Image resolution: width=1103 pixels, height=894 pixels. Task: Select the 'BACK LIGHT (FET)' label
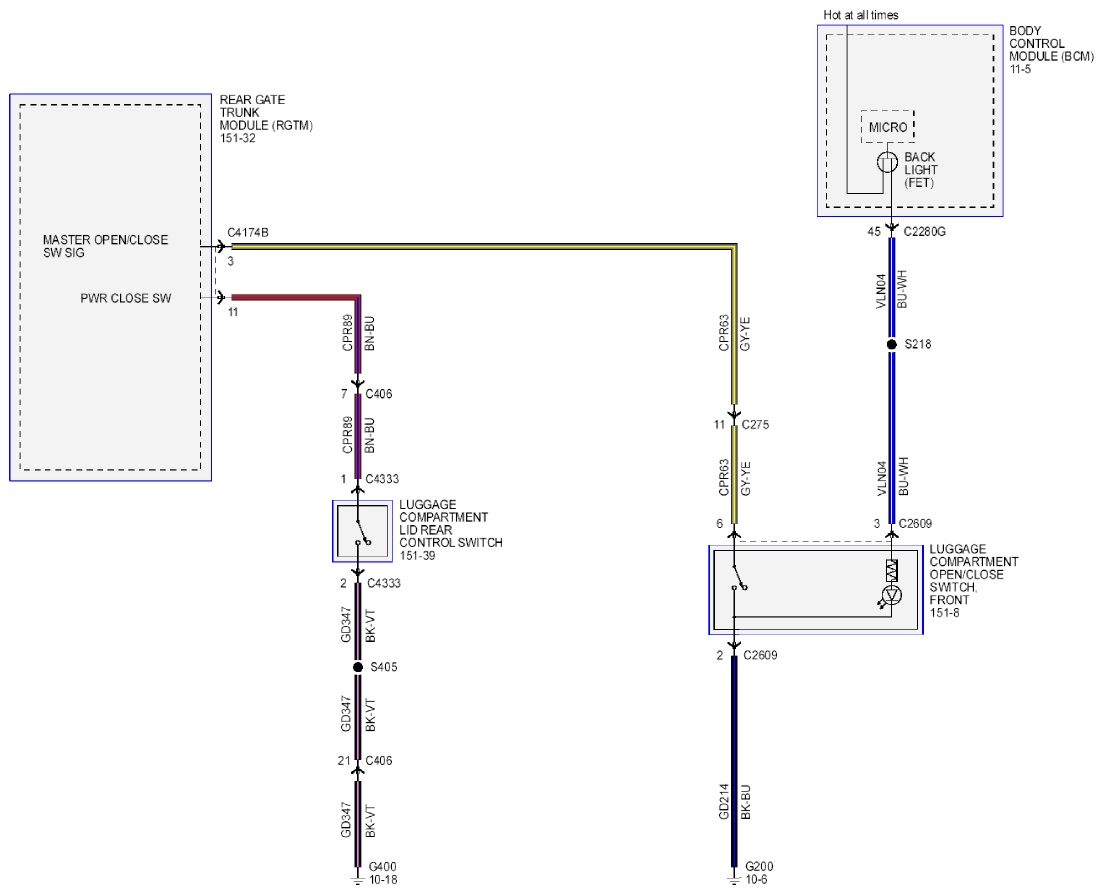pos(921,170)
